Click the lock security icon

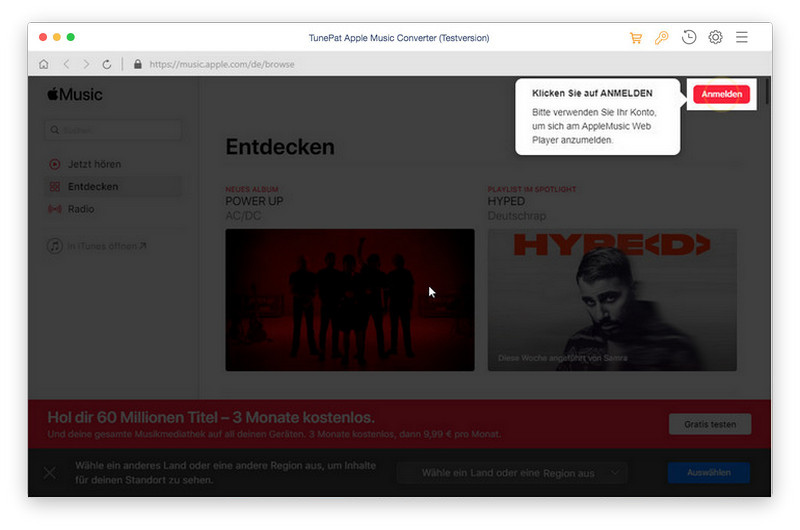(x=138, y=64)
